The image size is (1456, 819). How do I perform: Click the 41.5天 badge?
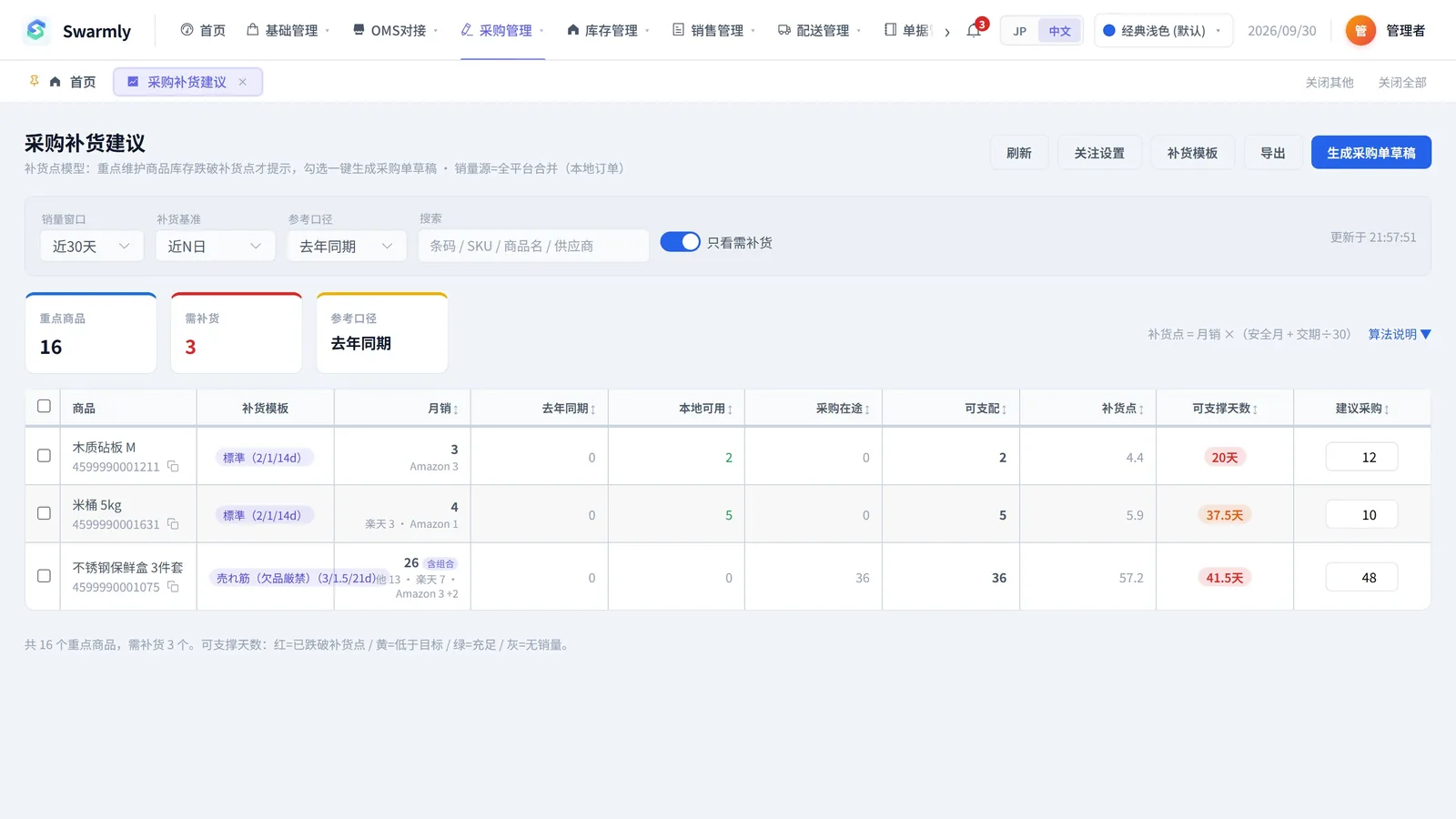(1225, 578)
